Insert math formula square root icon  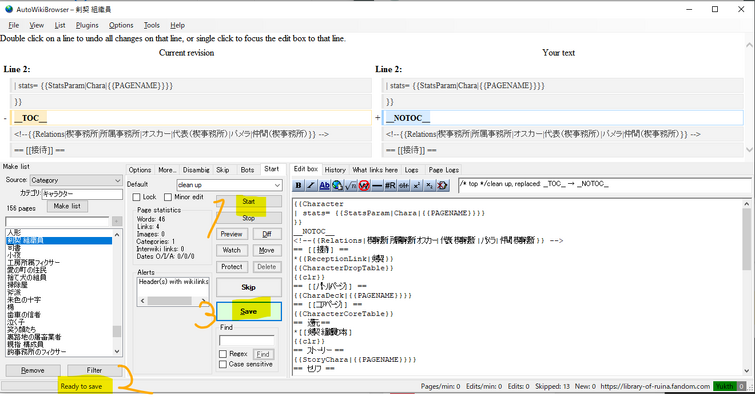pyautogui.click(x=351, y=185)
